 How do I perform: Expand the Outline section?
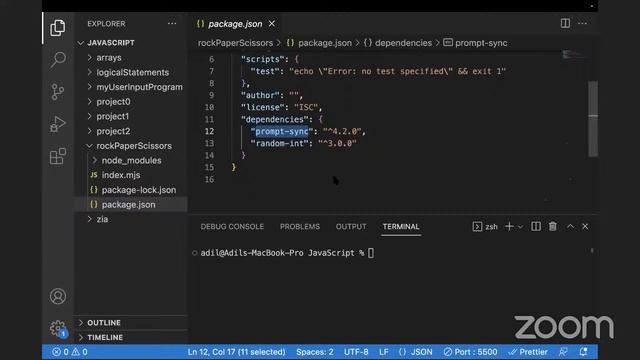131,322
